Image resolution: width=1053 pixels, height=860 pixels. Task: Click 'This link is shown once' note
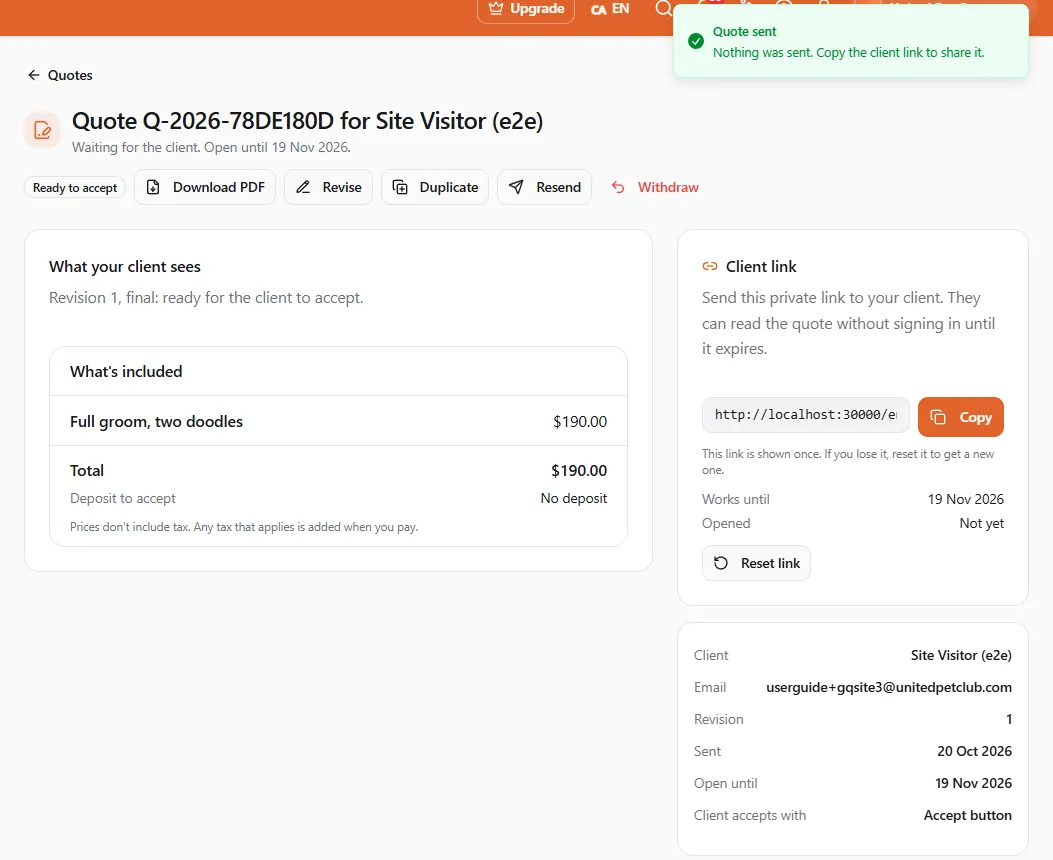pyautogui.click(x=848, y=462)
